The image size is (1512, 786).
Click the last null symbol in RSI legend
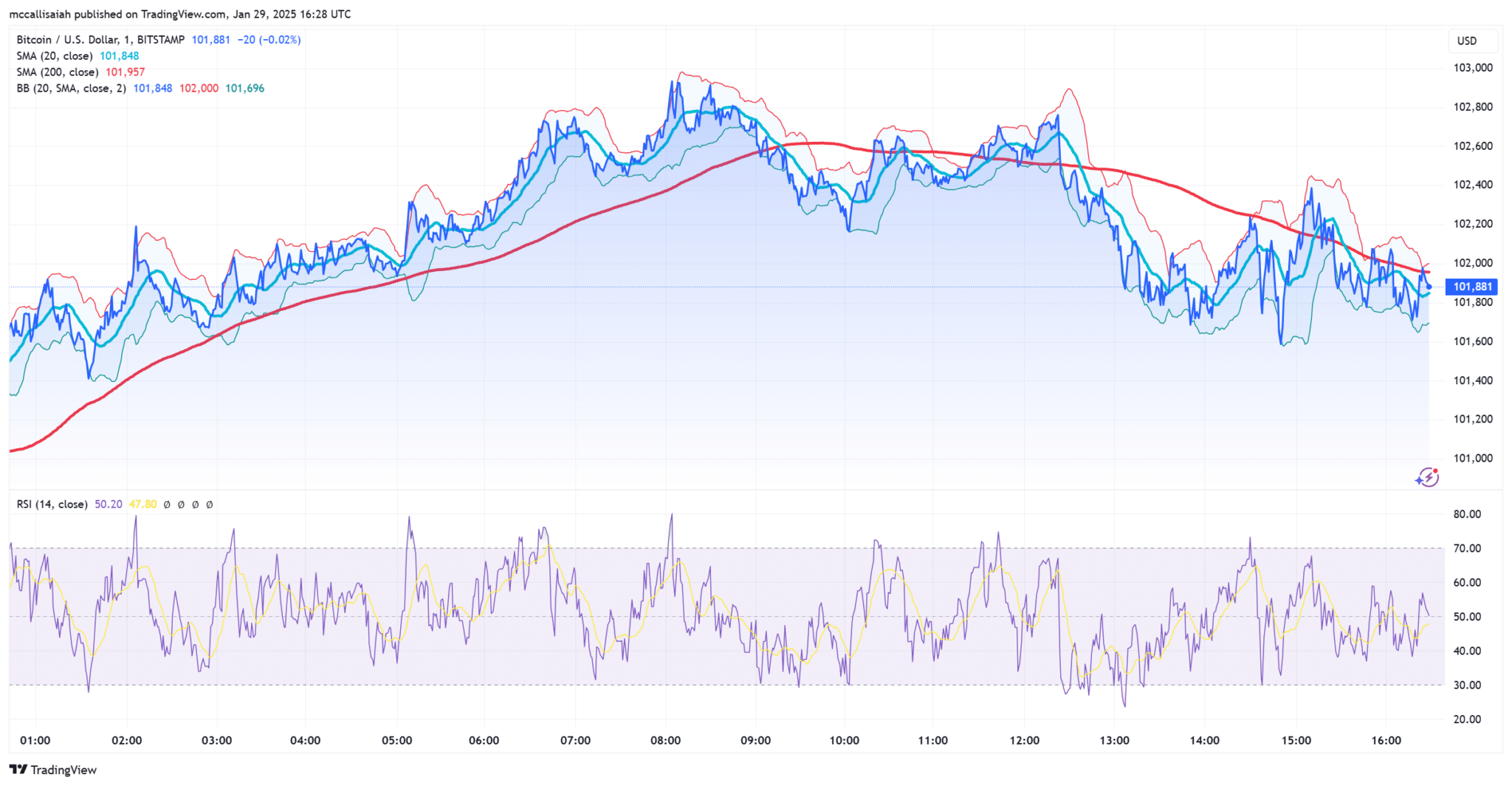pos(209,505)
